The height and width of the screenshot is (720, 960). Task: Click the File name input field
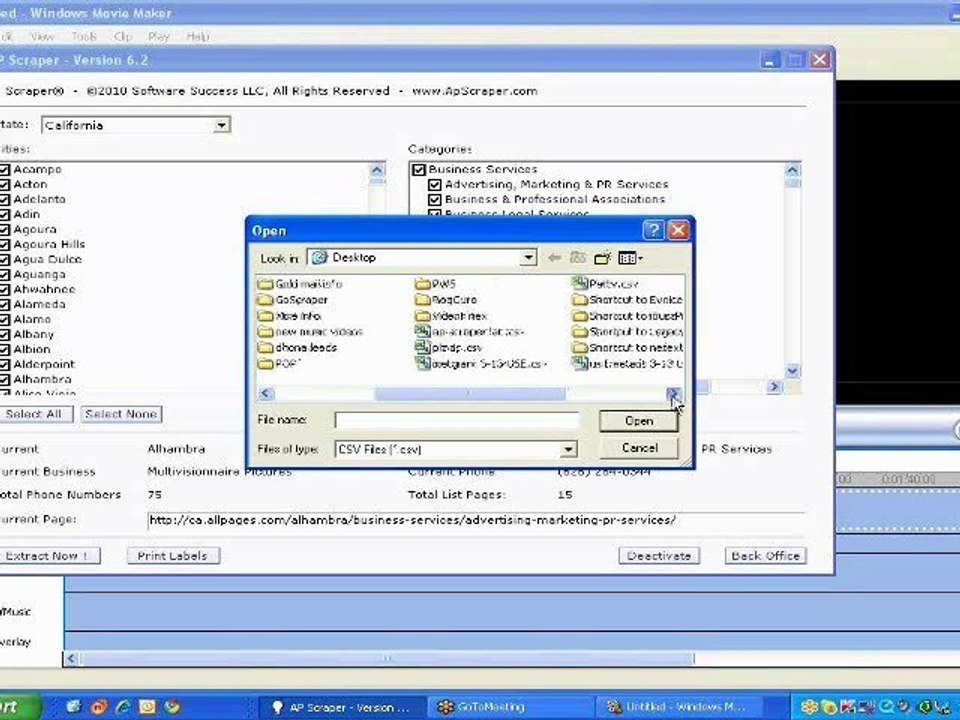coord(456,421)
